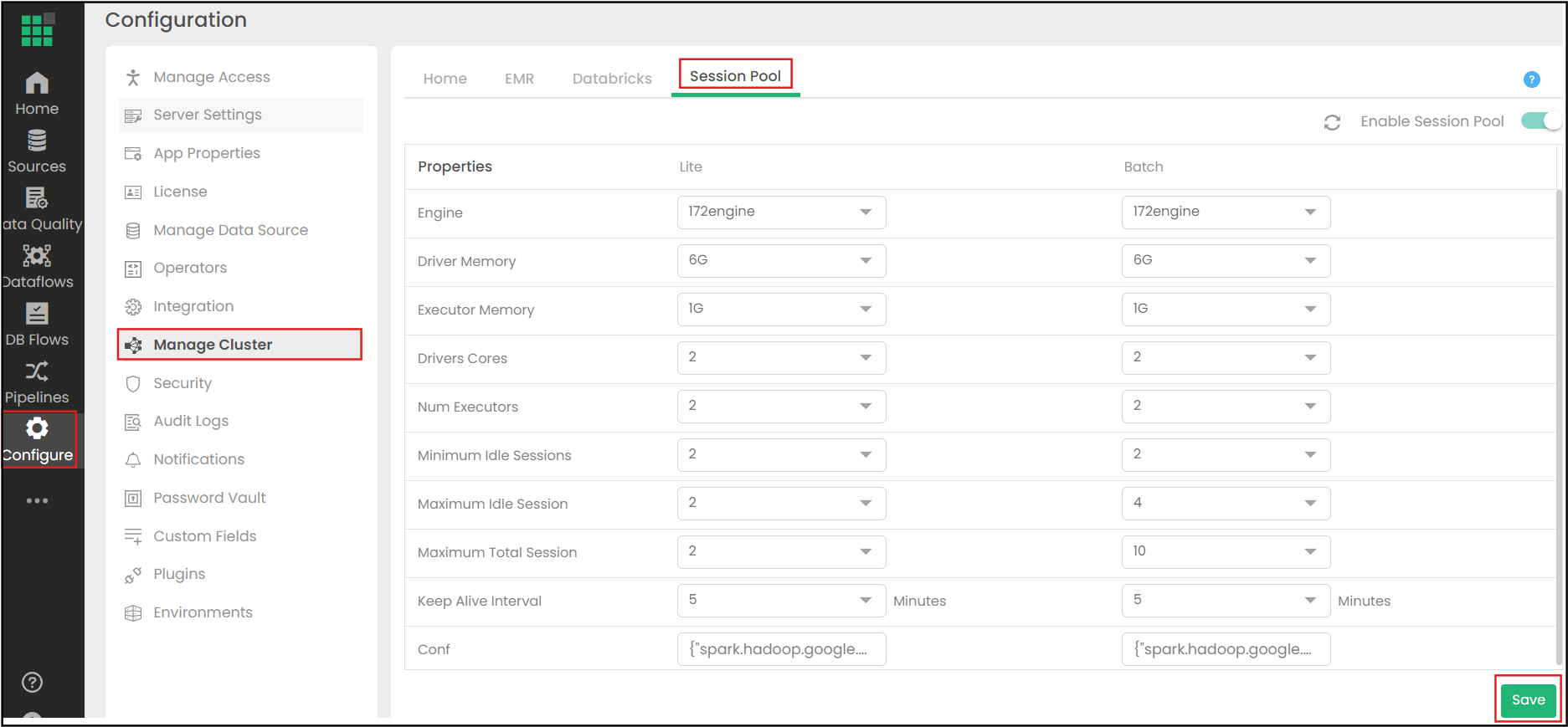
Task: Open the blue help question mark icon
Action: [x=1531, y=79]
